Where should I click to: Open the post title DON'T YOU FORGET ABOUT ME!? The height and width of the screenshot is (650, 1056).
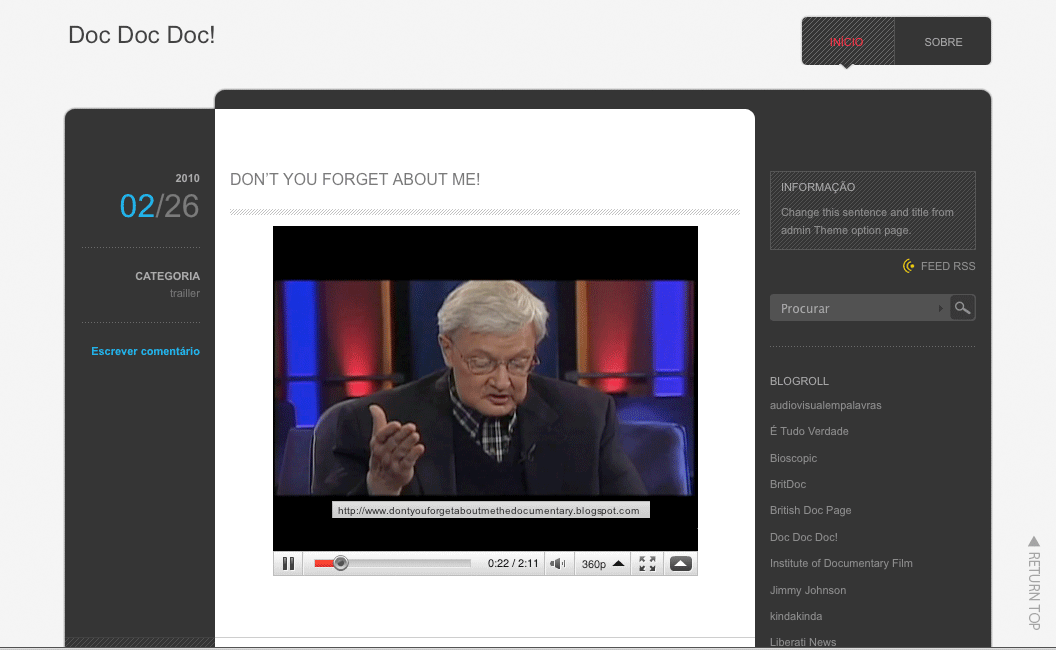355,179
